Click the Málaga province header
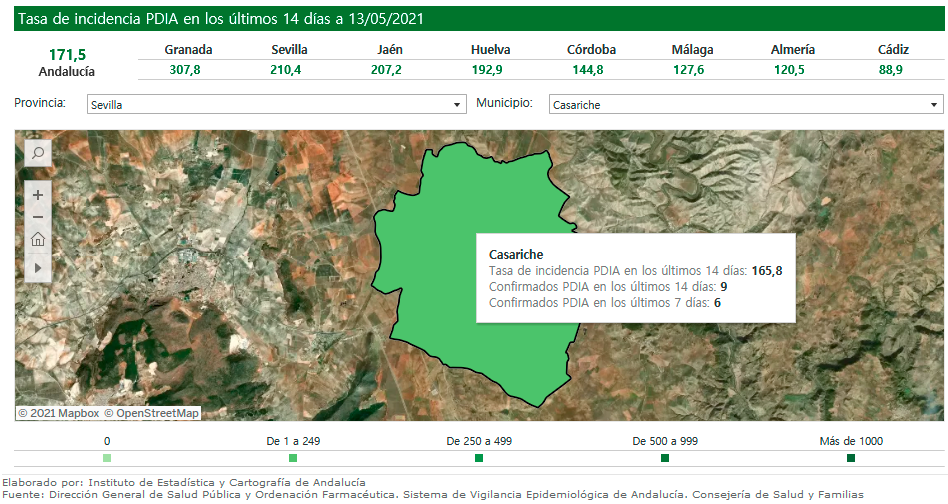This screenshot has width=948, height=504. [x=692, y=50]
